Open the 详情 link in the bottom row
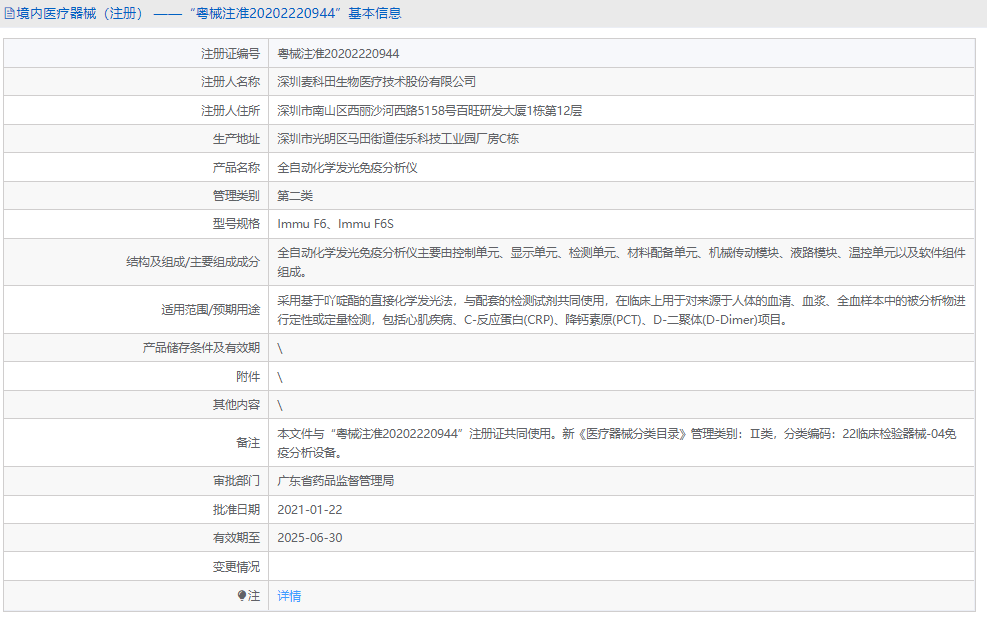Image resolution: width=987 pixels, height=620 pixels. [290, 595]
